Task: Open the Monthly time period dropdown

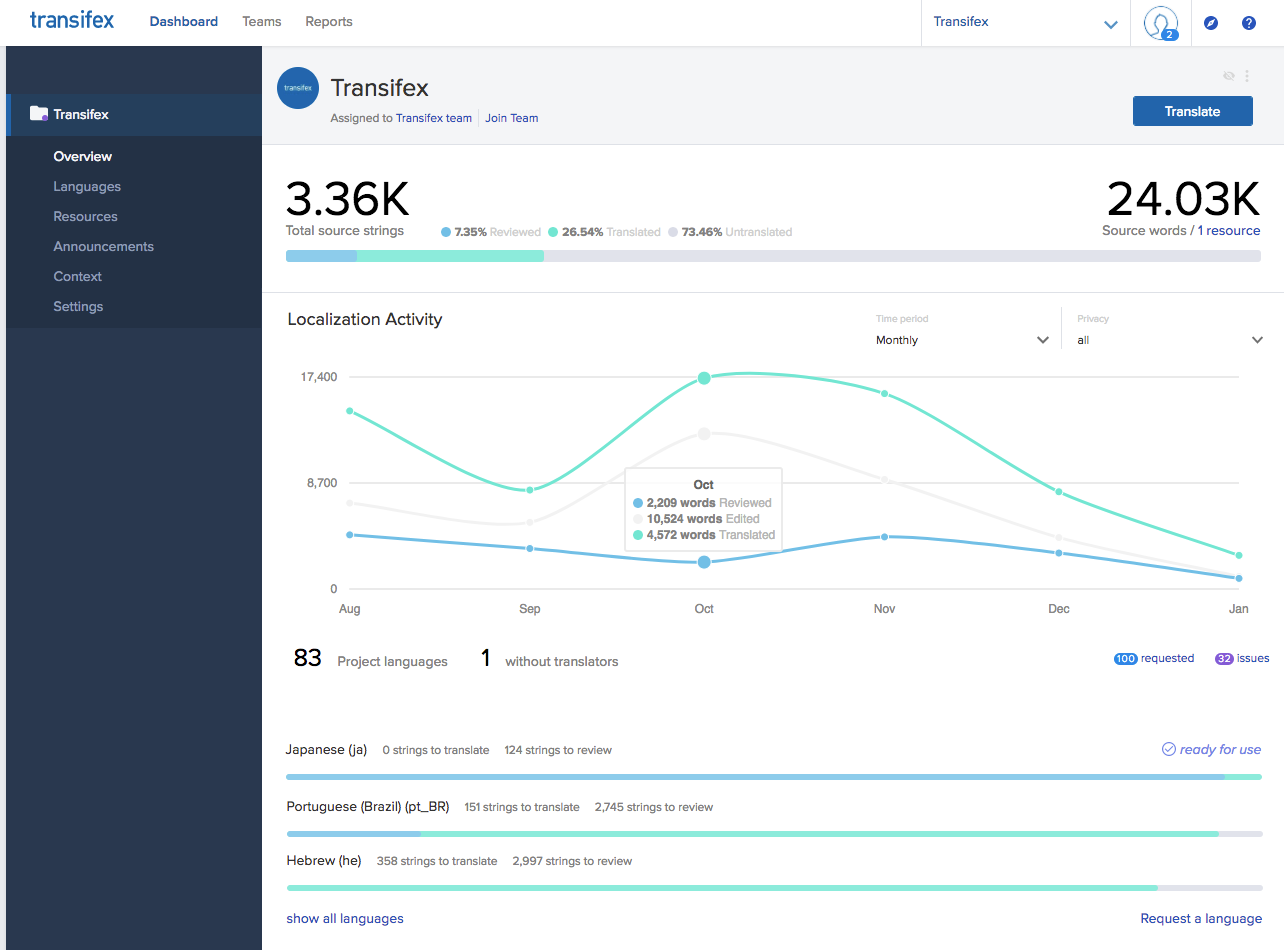Action: click(x=962, y=340)
